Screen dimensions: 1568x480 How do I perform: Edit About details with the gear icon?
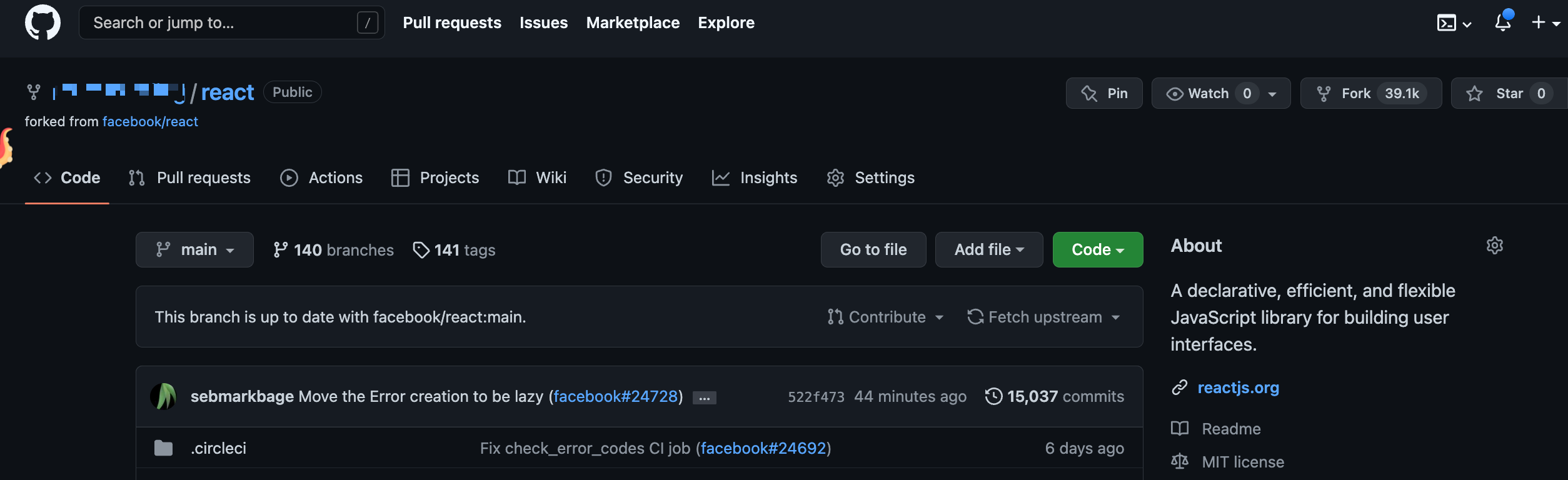(x=1495, y=245)
